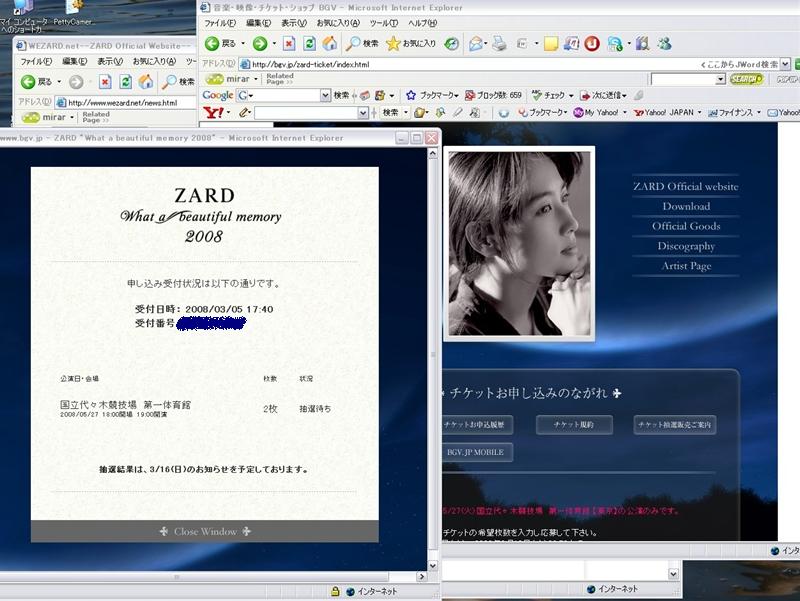This screenshot has width=800, height=601.
Task: Open the My Yahoo! dropdown on Yahoo toolbar
Action: point(624,112)
